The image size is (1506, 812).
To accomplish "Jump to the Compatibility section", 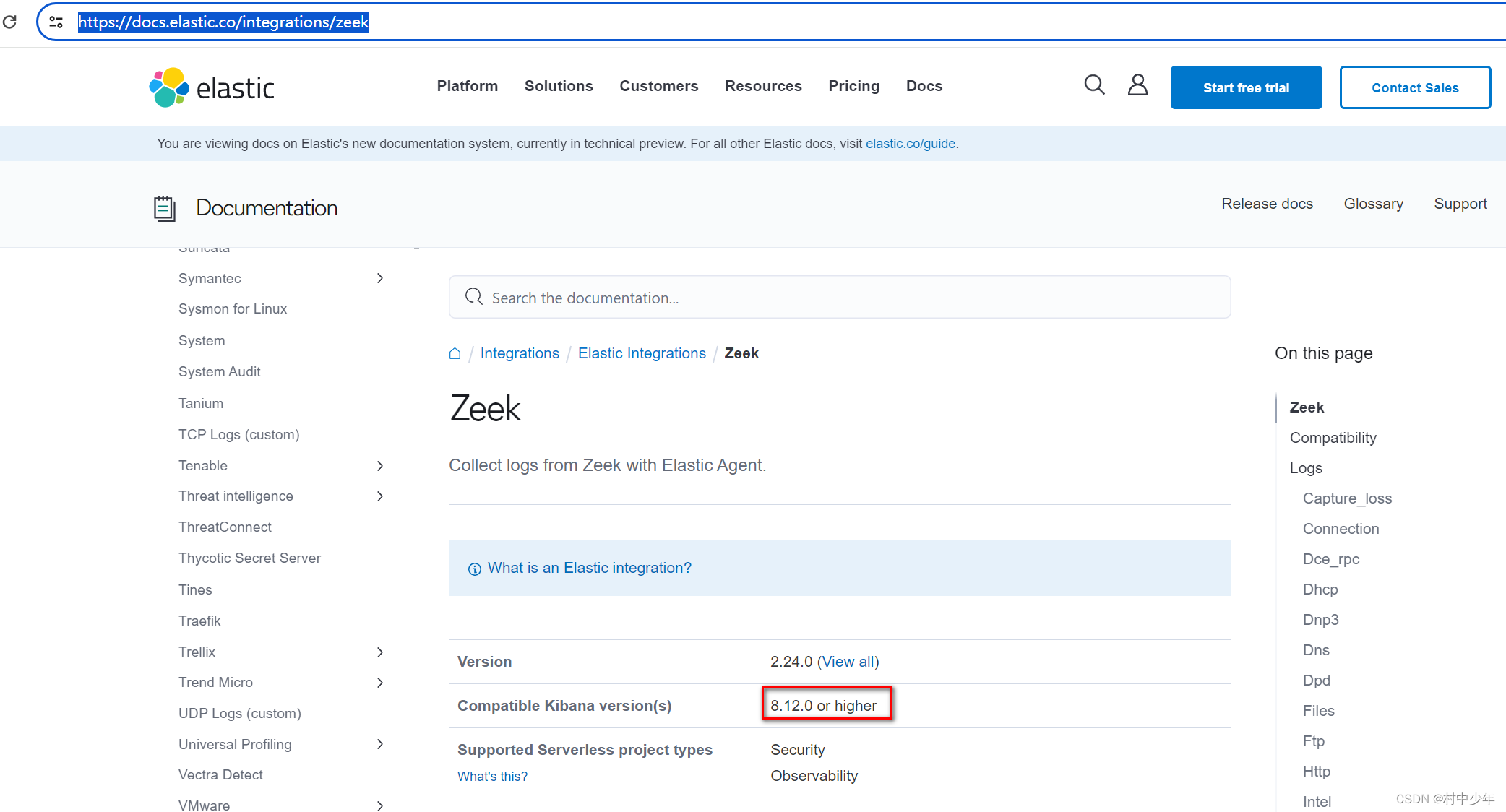I will pyautogui.click(x=1333, y=438).
